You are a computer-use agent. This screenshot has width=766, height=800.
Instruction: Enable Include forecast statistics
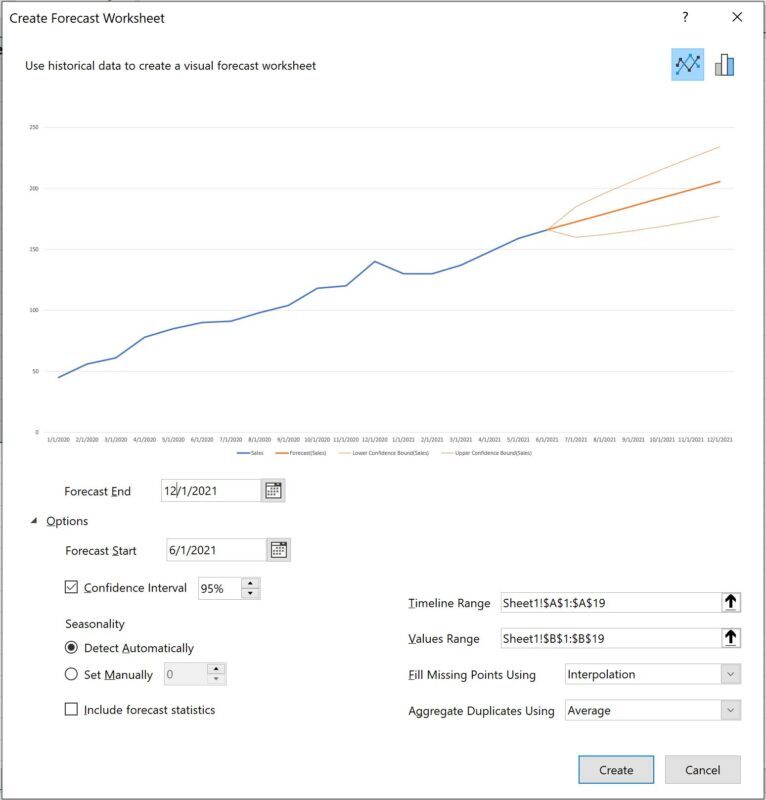point(71,709)
